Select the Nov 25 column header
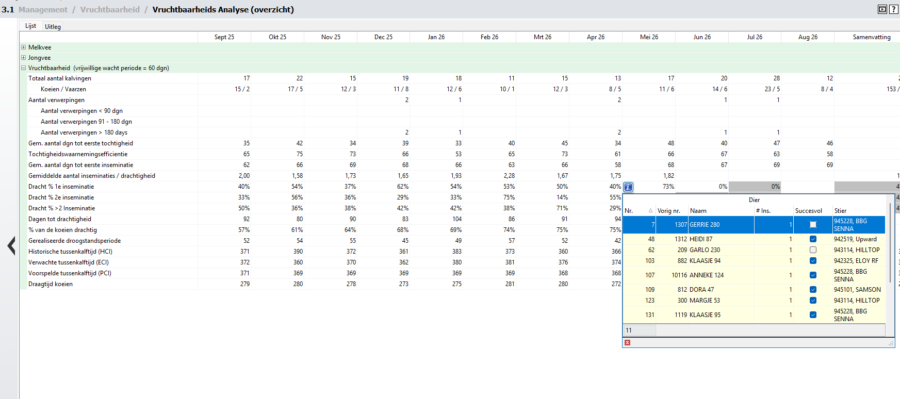Screen dimensions: 900x399 point(331,37)
